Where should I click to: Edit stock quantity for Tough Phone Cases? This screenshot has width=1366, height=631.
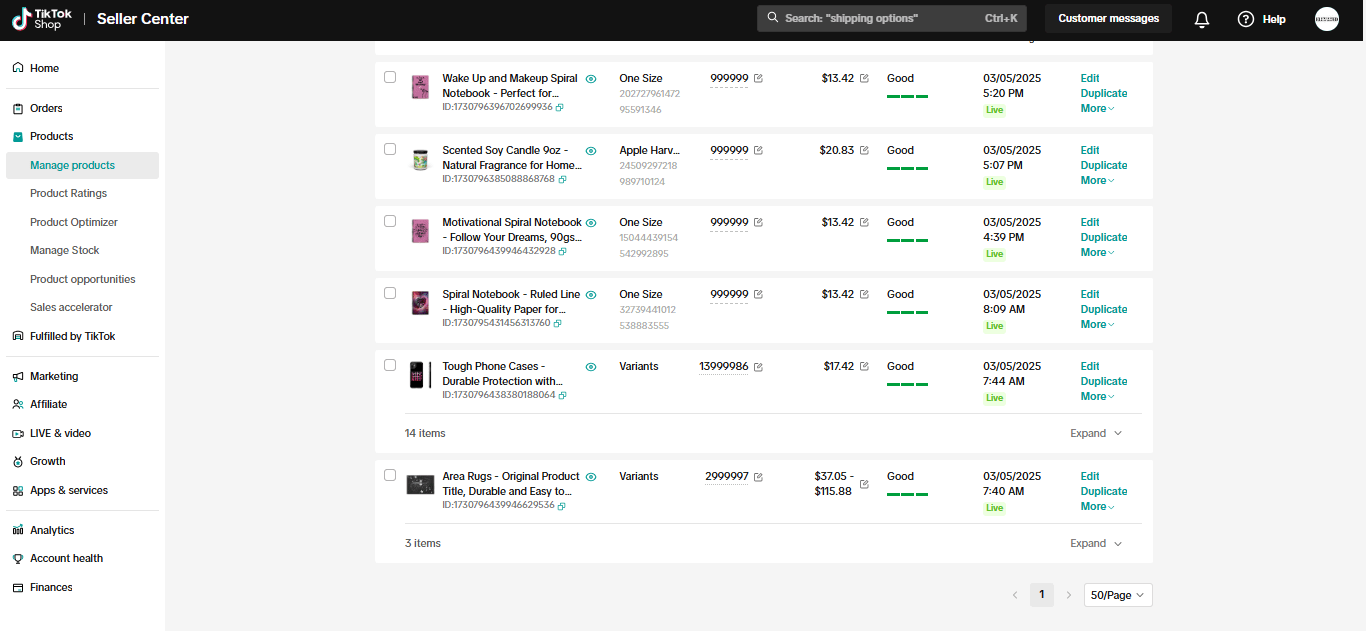(758, 367)
